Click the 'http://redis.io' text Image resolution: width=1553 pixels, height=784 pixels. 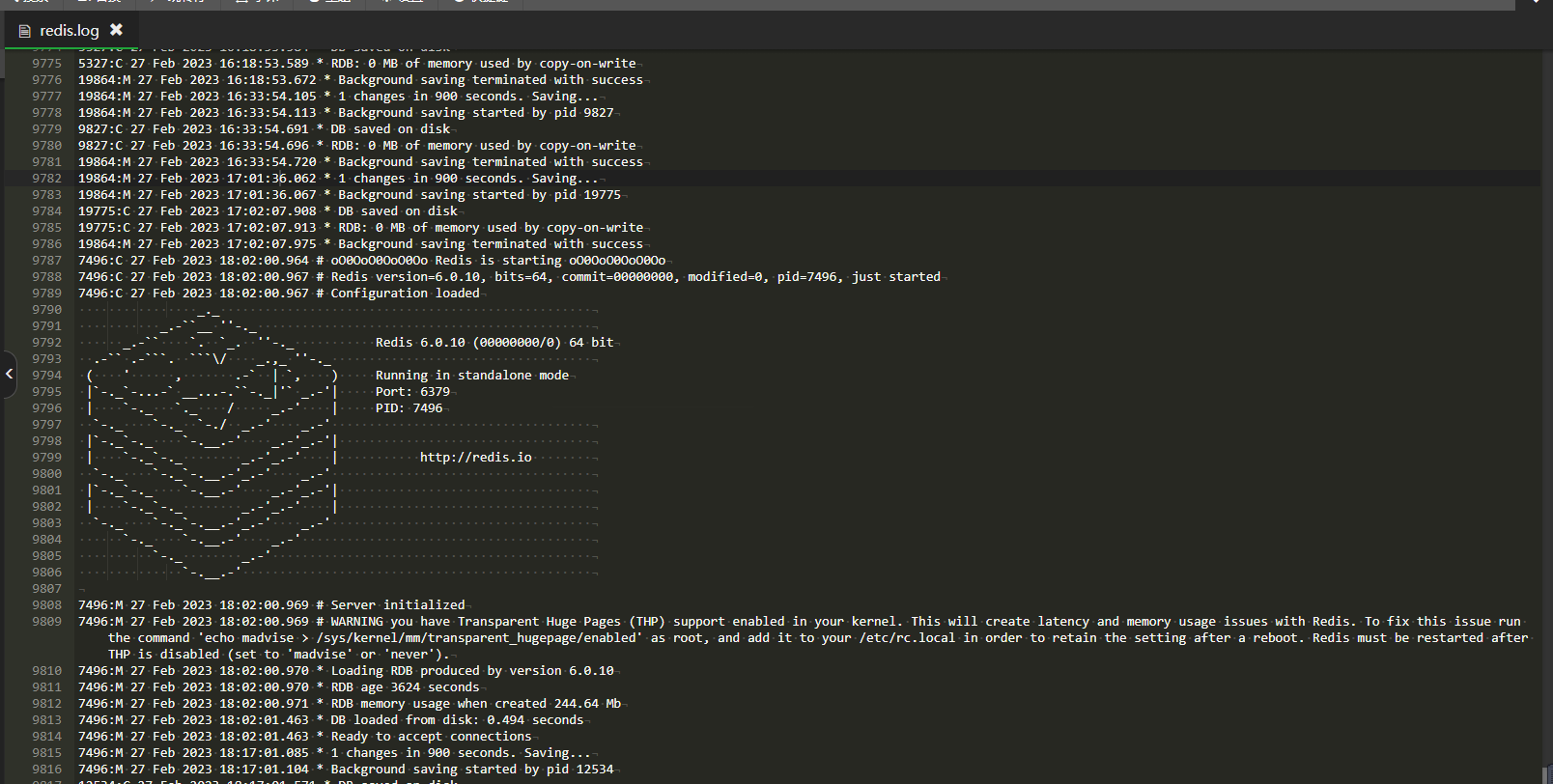476,458
